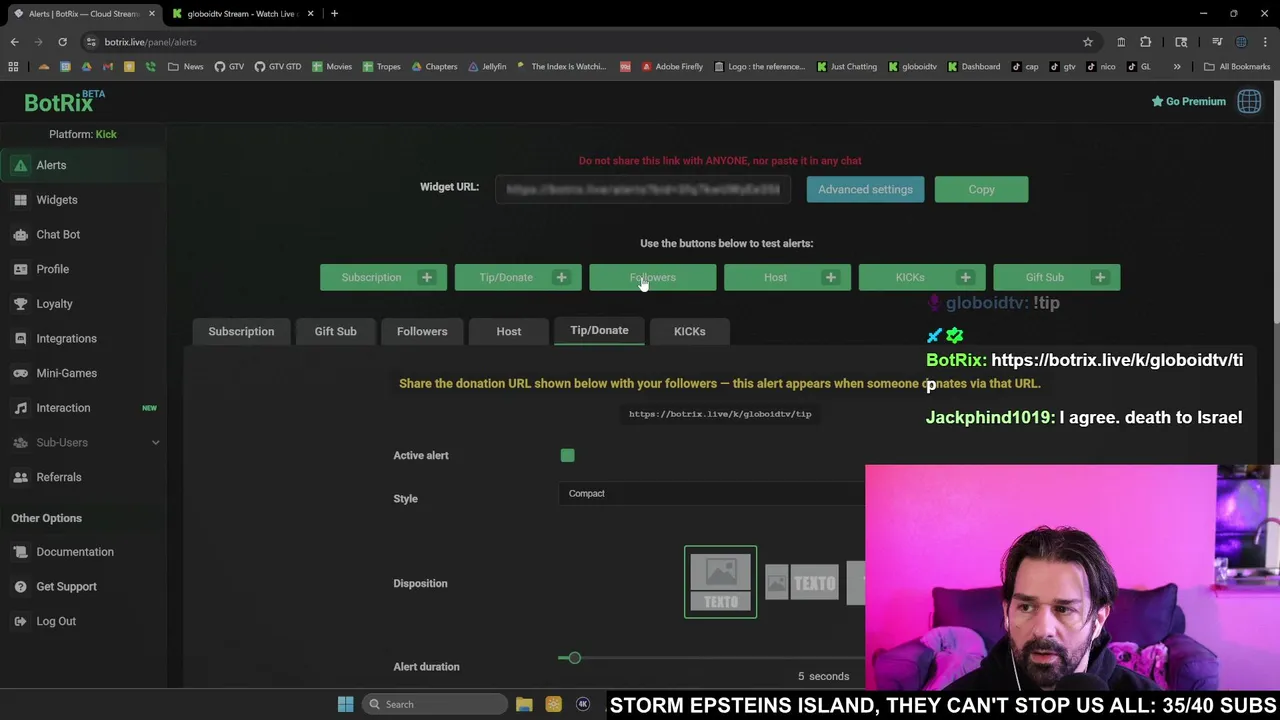Image resolution: width=1280 pixels, height=720 pixels.
Task: Open the Windows Start menu
Action: (345, 704)
